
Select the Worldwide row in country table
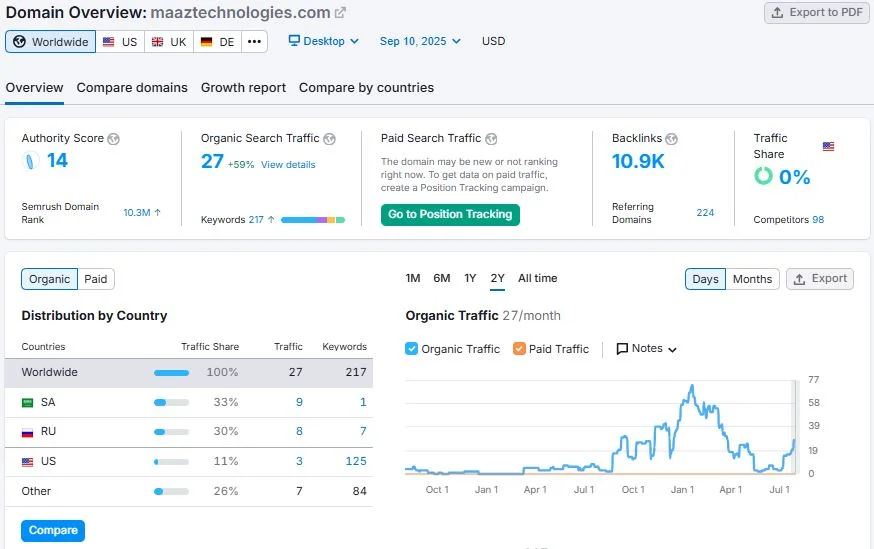click(189, 373)
